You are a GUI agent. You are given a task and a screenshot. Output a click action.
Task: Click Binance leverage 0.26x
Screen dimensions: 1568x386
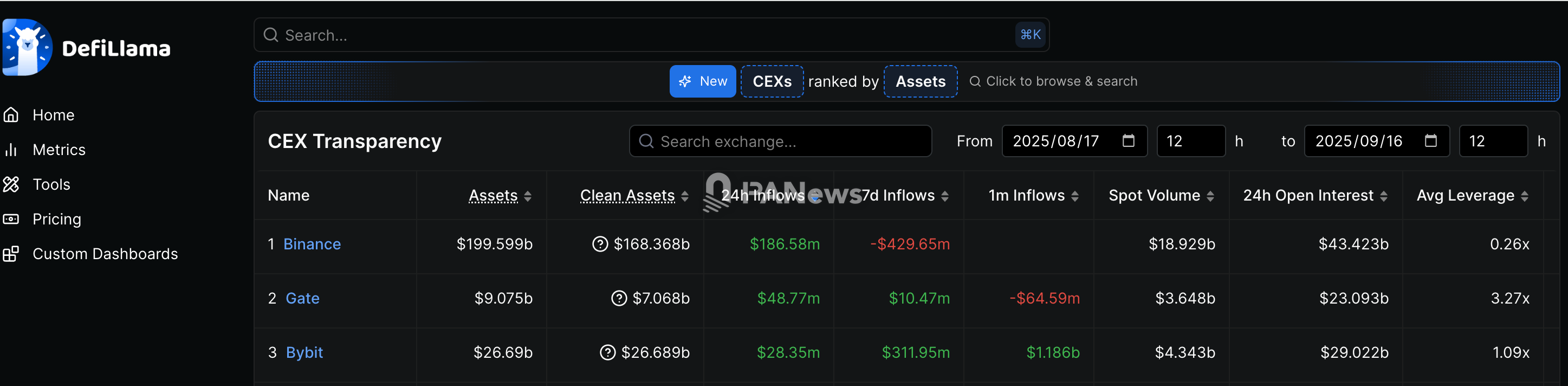pos(1509,244)
